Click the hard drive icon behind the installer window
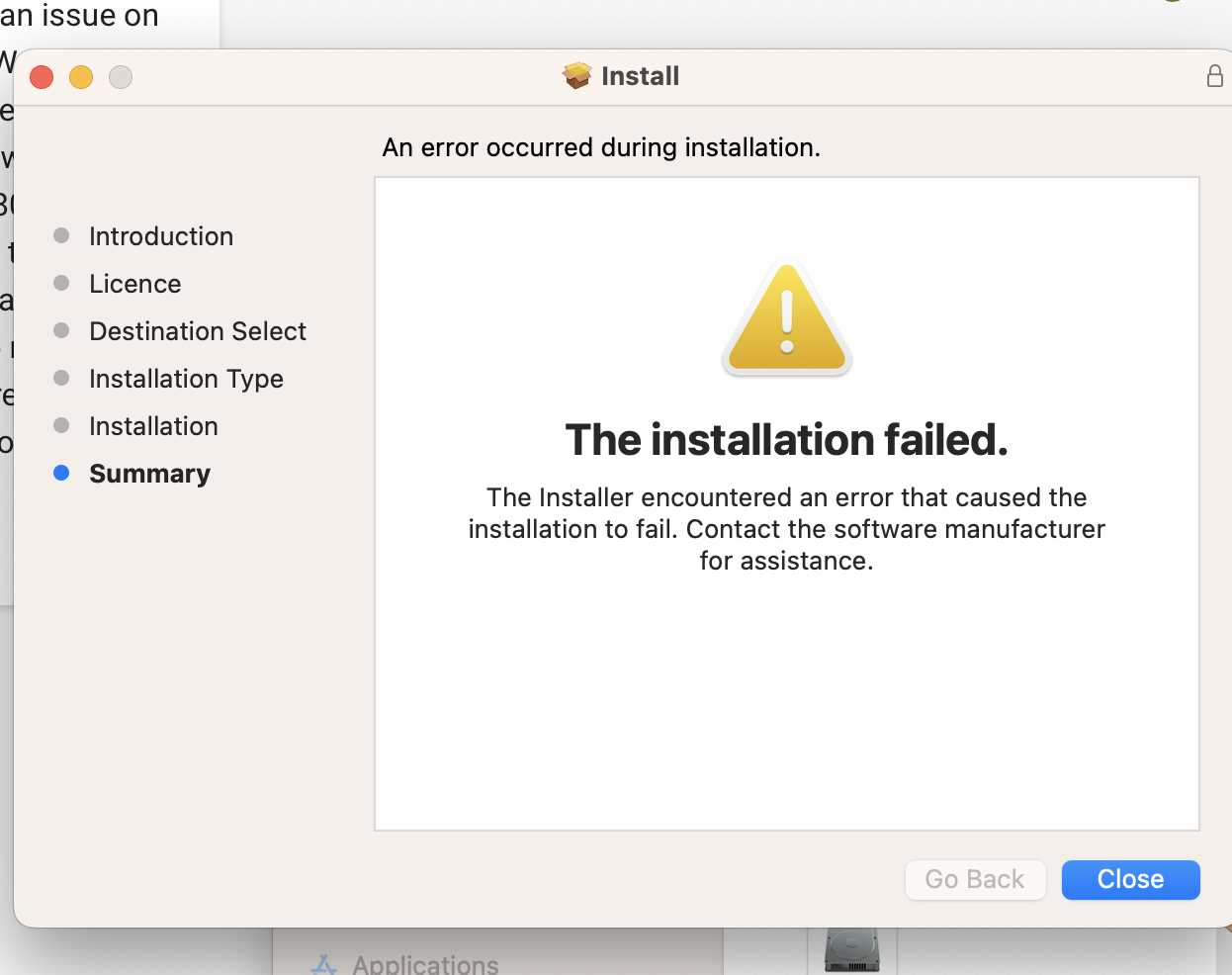The height and width of the screenshot is (975, 1232). tap(850, 951)
